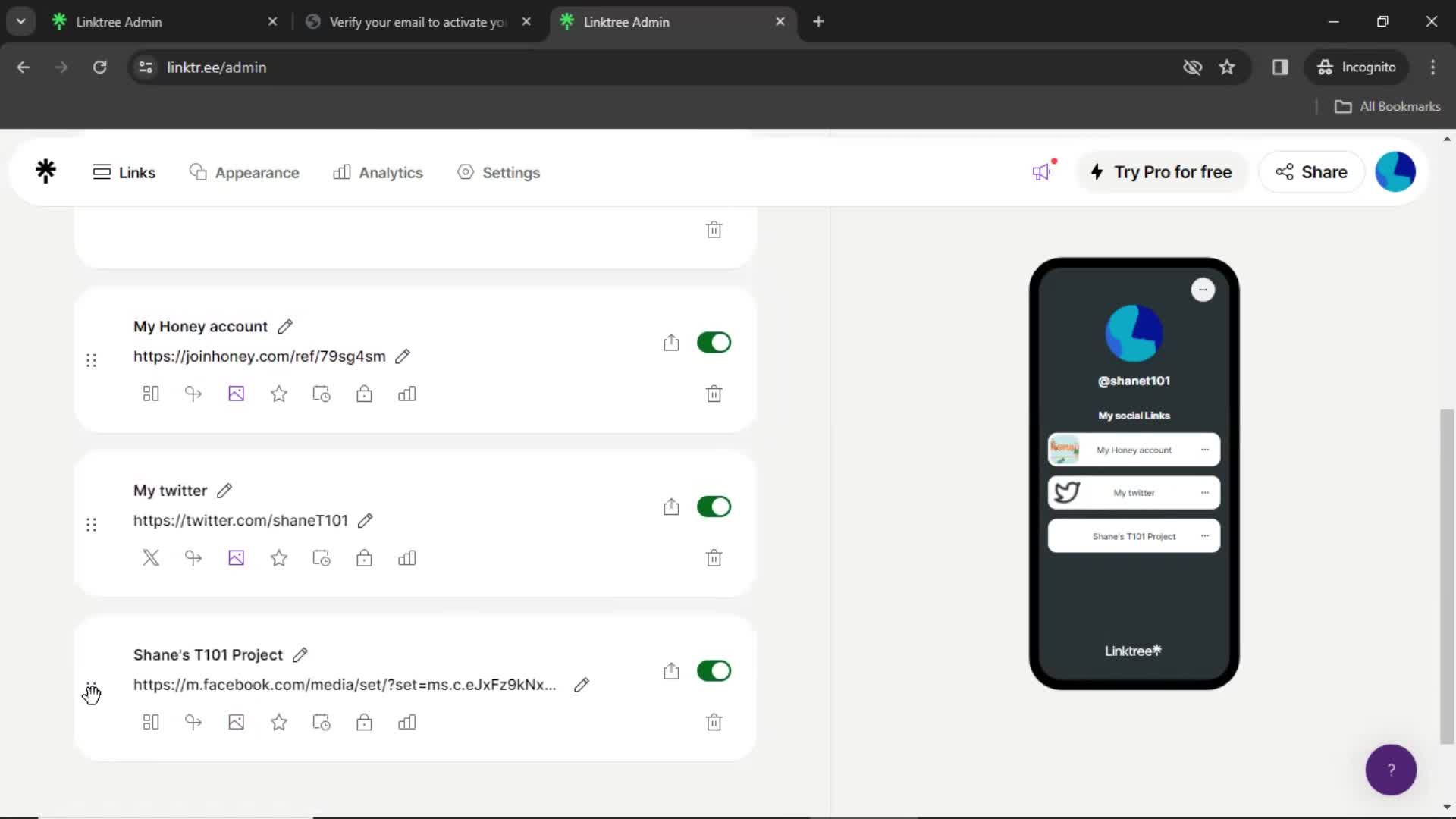Open the purple help question button
Image resolution: width=1456 pixels, height=819 pixels.
click(x=1391, y=770)
